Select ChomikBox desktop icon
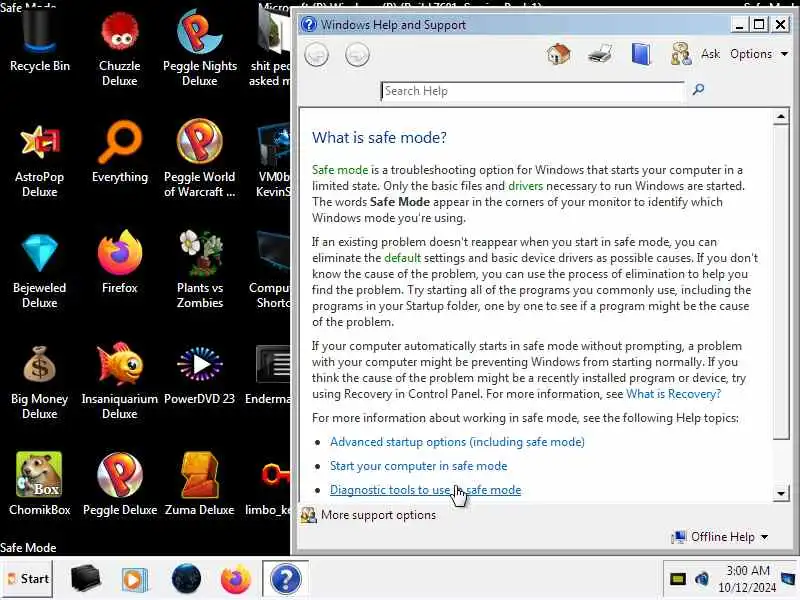 click(40, 485)
